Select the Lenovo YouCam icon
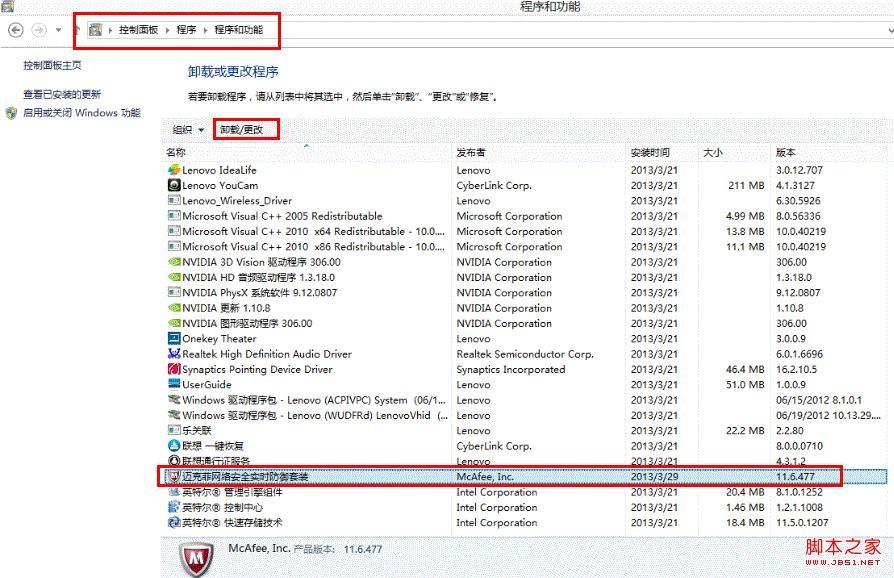The height and width of the screenshot is (578, 894). point(174,185)
